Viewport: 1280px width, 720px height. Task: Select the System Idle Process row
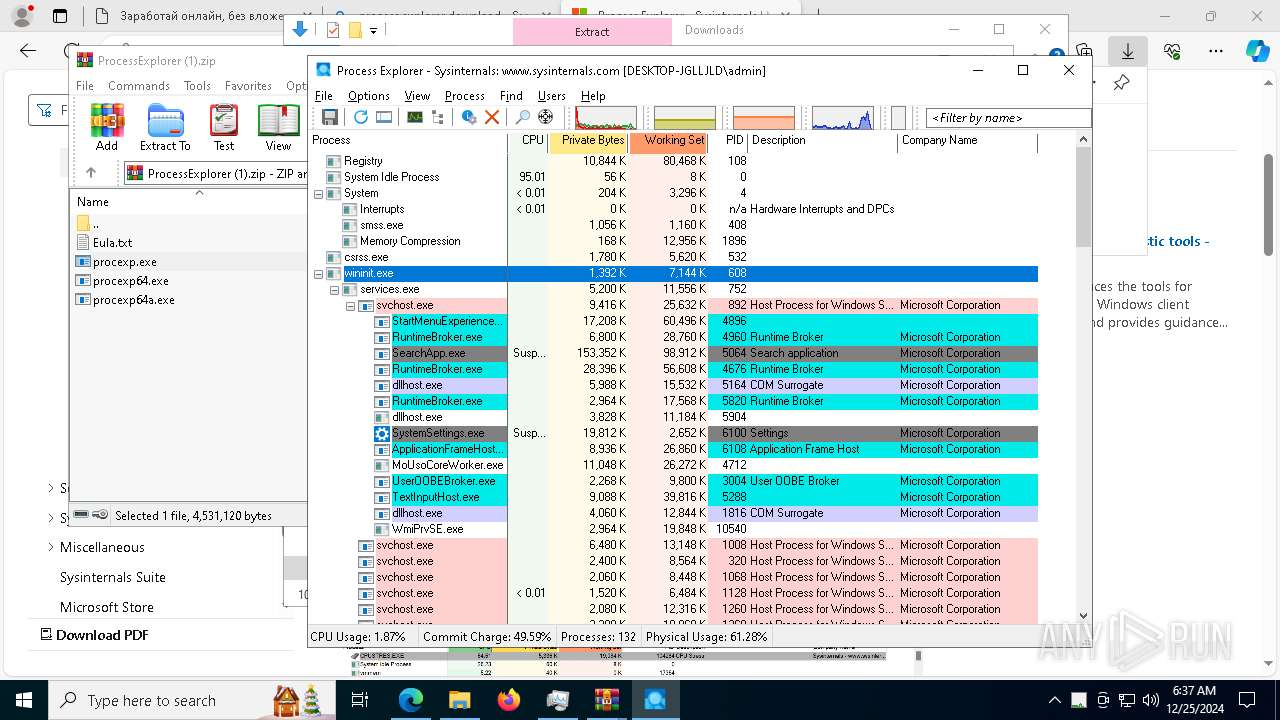pos(675,177)
